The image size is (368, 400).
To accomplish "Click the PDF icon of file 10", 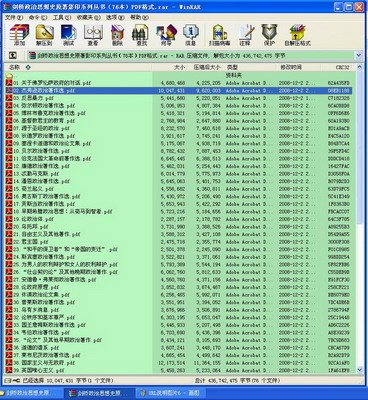I will [x=9, y=151].
